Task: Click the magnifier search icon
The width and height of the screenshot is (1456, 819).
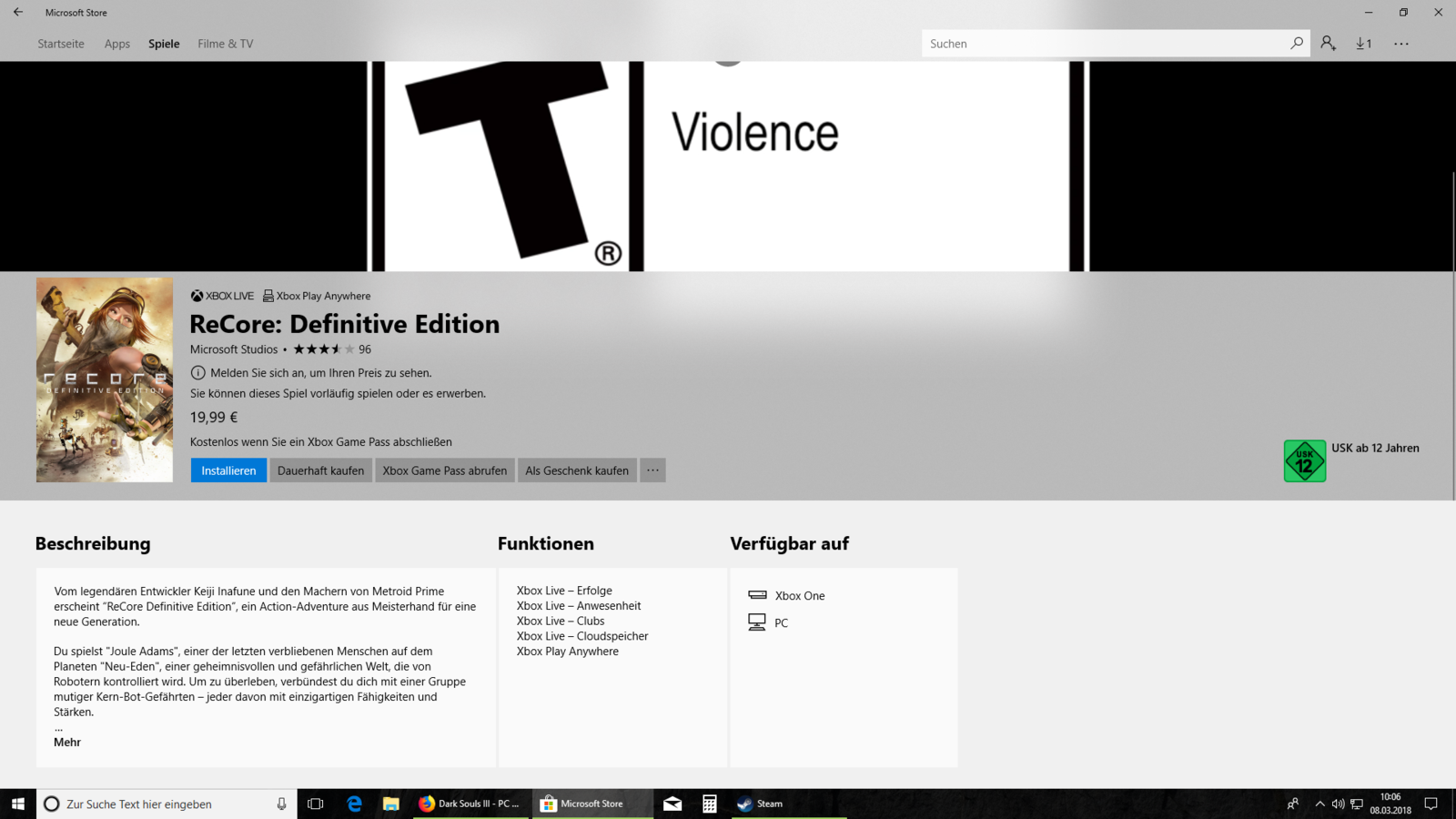Action: click(x=1296, y=44)
